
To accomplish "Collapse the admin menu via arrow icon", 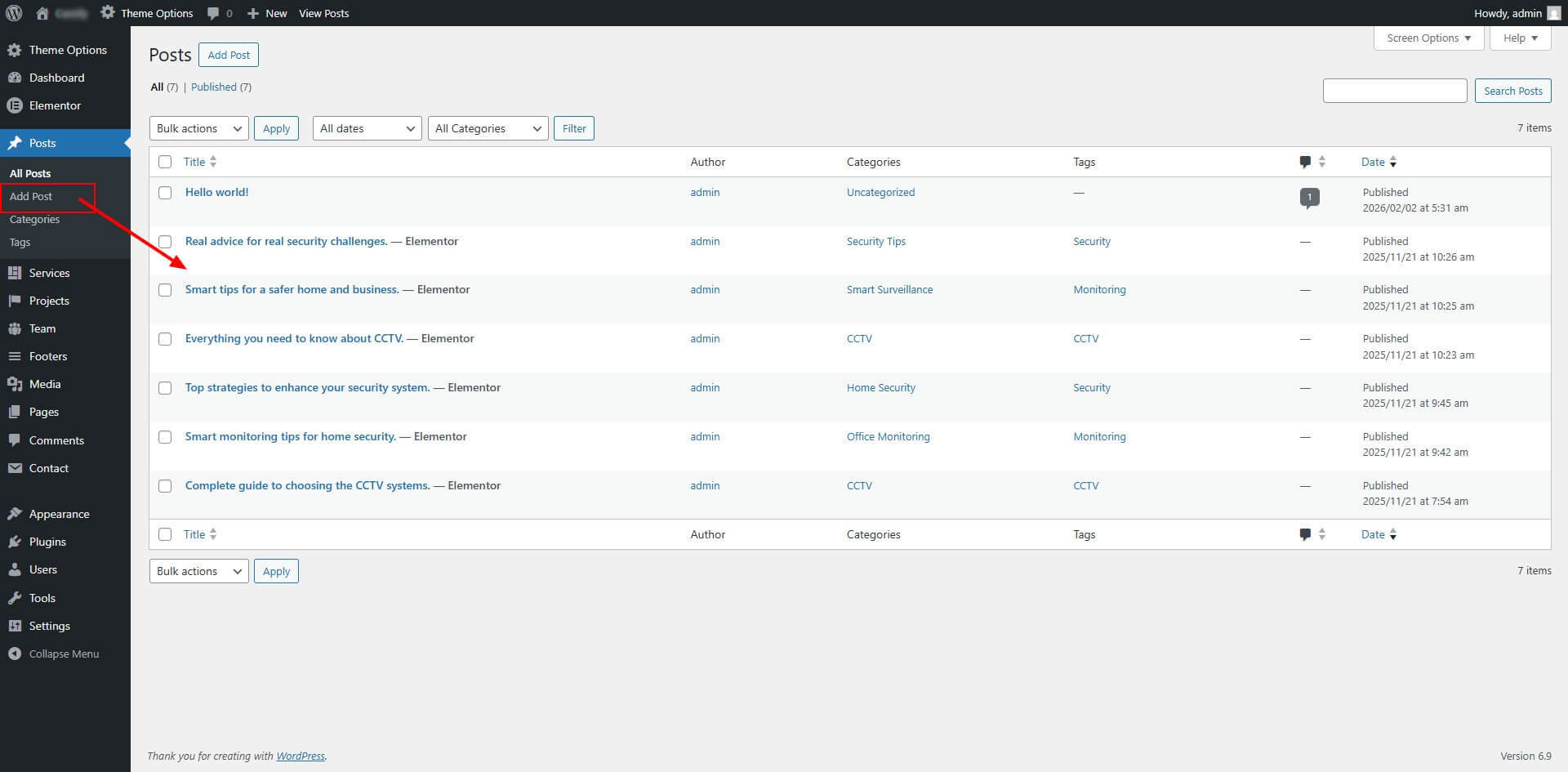I will click(14, 654).
